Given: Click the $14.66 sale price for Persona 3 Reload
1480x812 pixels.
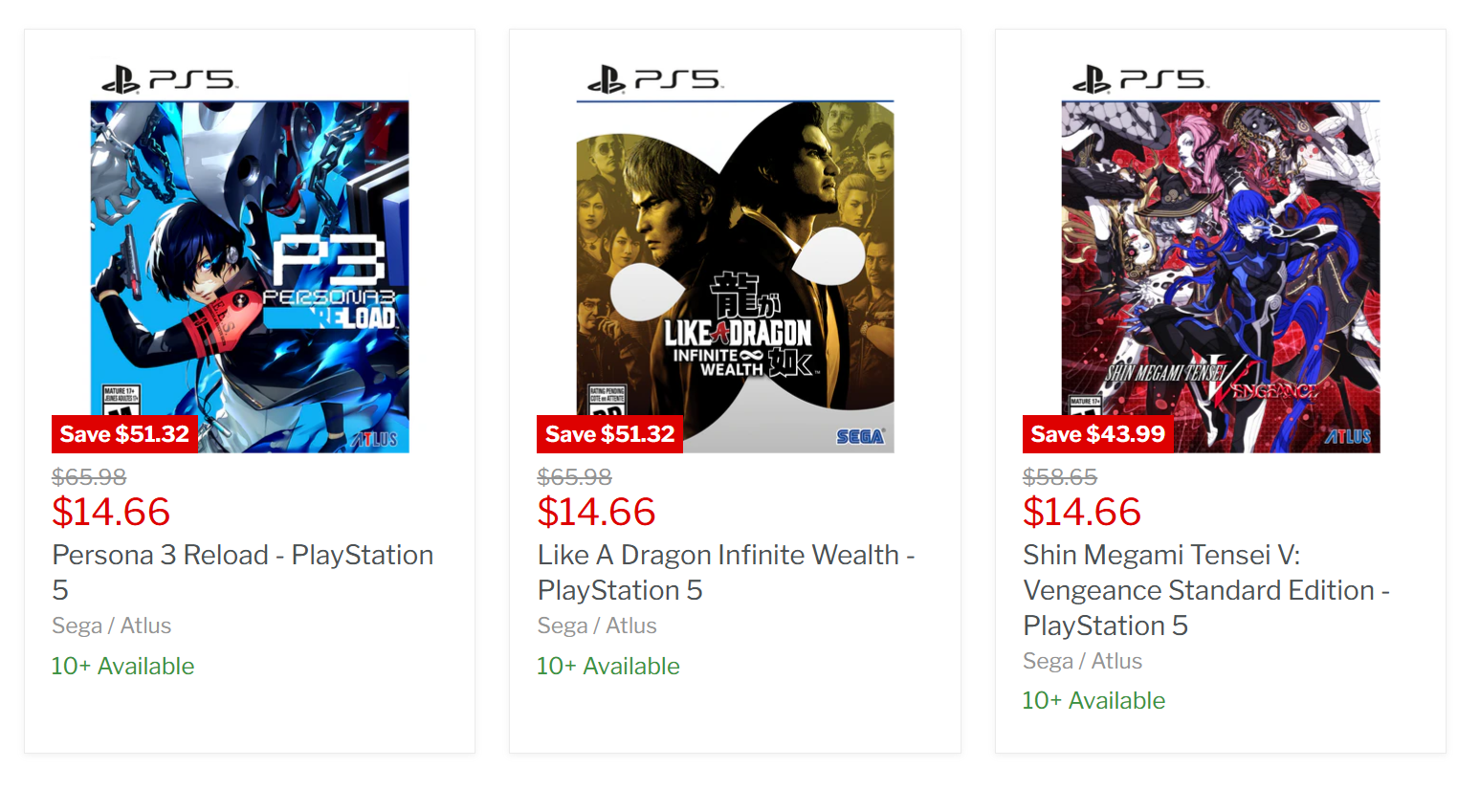Looking at the screenshot, I should coord(111,512).
